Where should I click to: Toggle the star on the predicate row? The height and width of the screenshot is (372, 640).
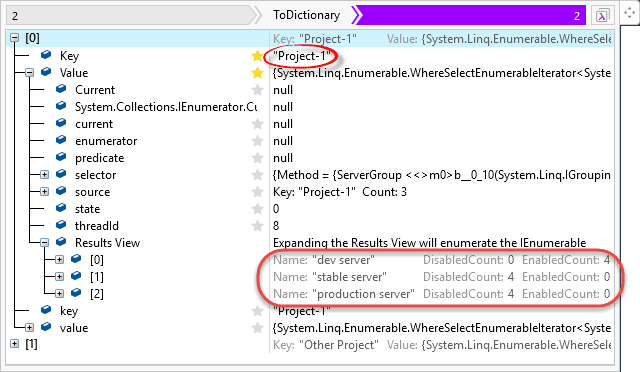click(x=257, y=158)
